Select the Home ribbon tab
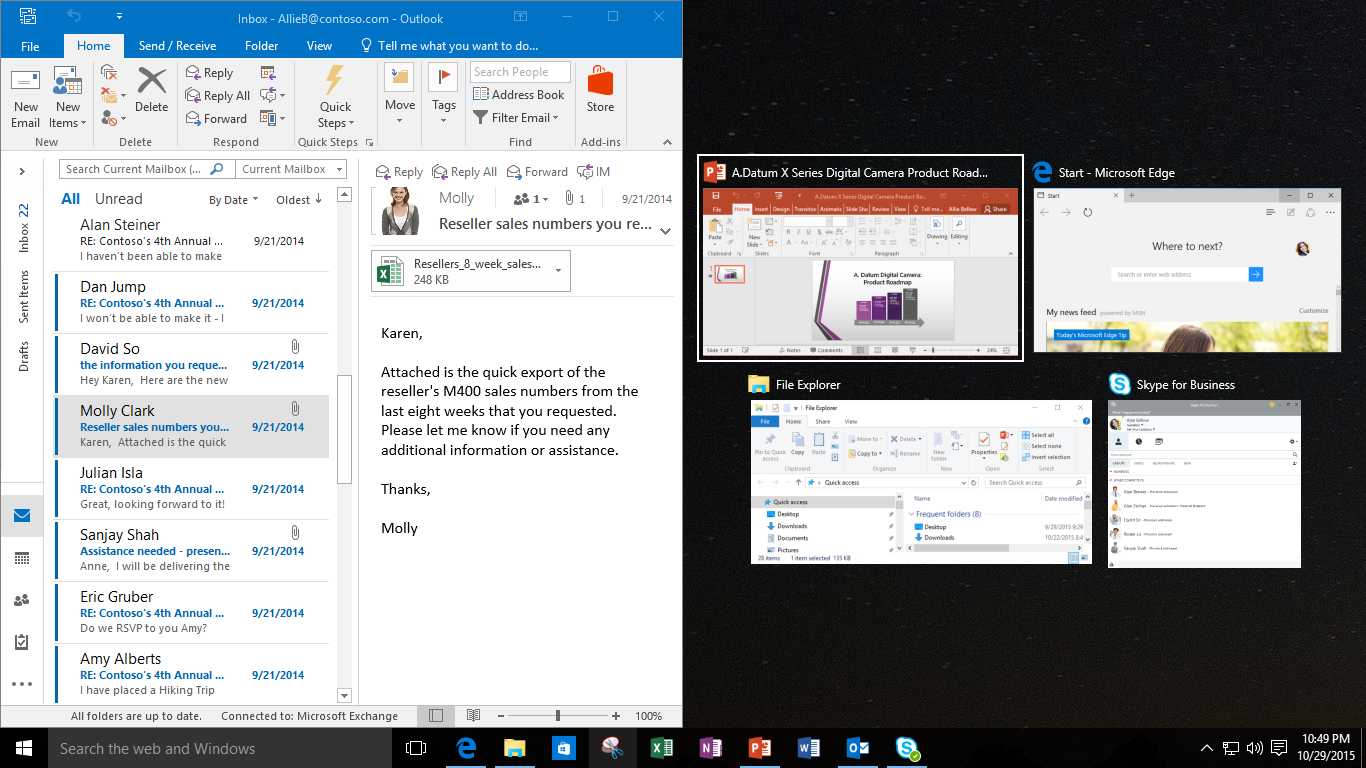 94,46
